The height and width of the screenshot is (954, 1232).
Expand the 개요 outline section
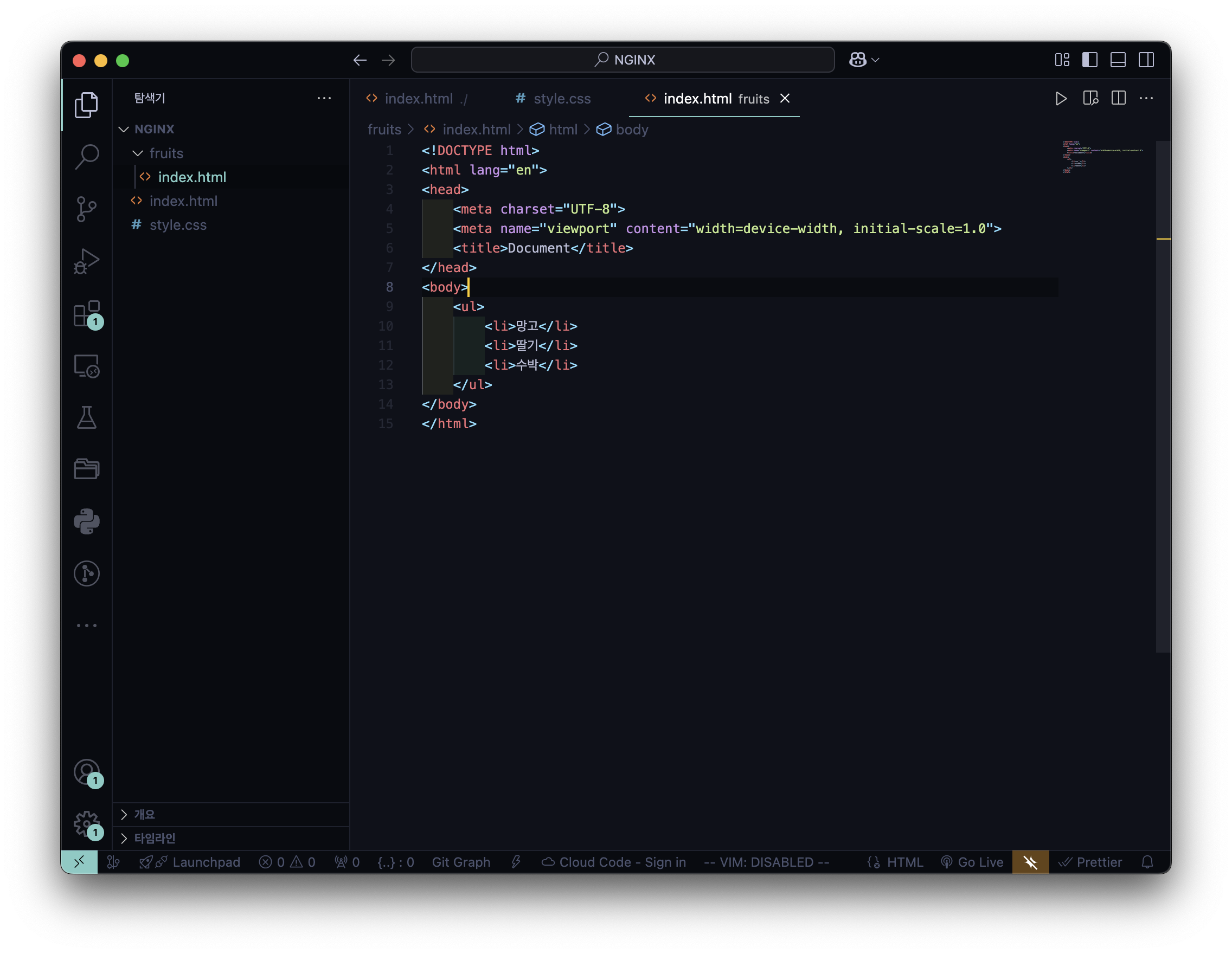coord(144,814)
